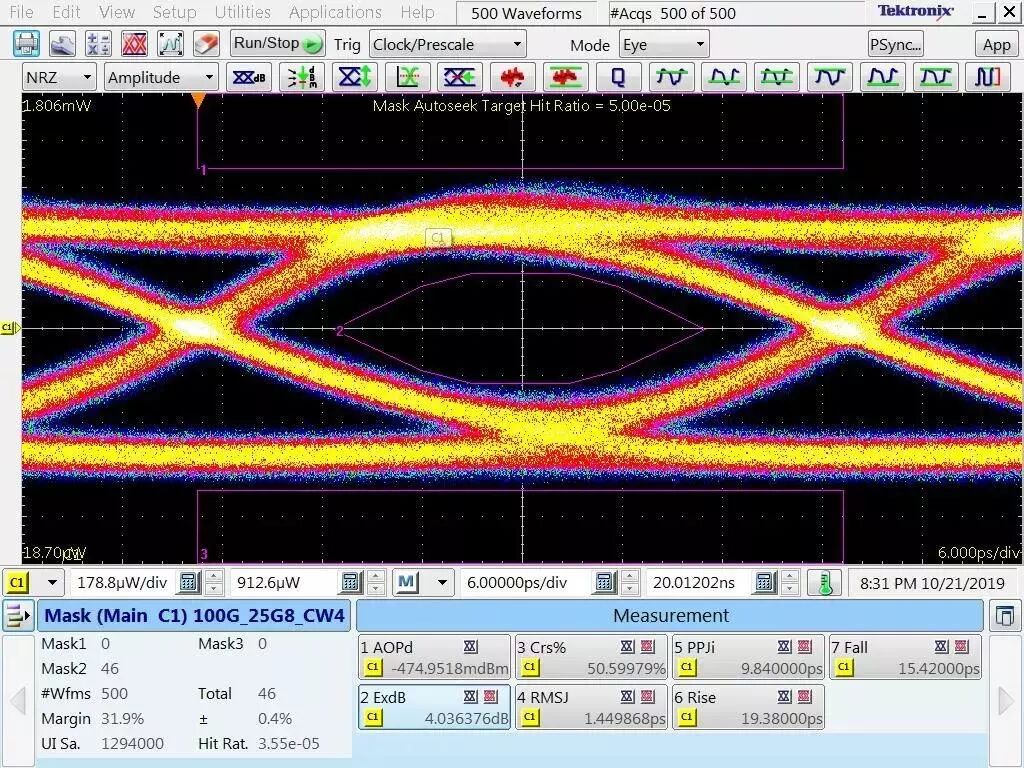This screenshot has width=1024, height=768.
Task: Open the NRZ signal type dropdown
Action: point(59,77)
